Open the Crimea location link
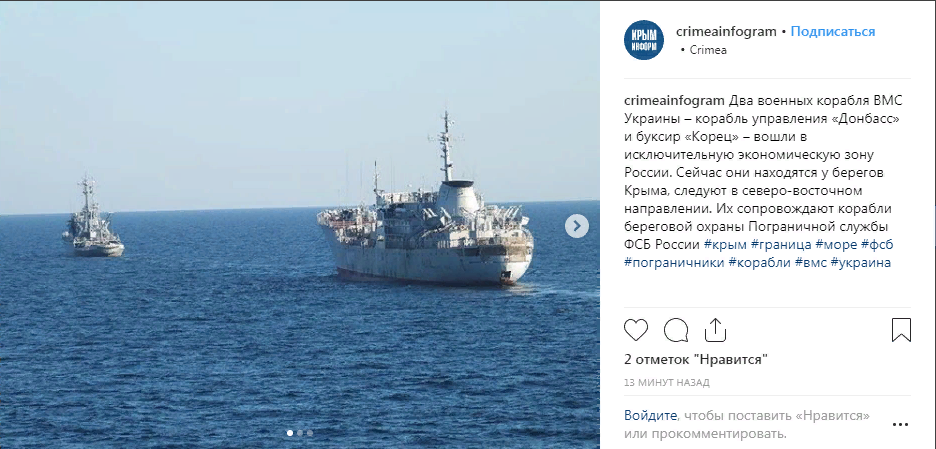Image resolution: width=936 pixels, height=449 pixels. (x=708, y=50)
